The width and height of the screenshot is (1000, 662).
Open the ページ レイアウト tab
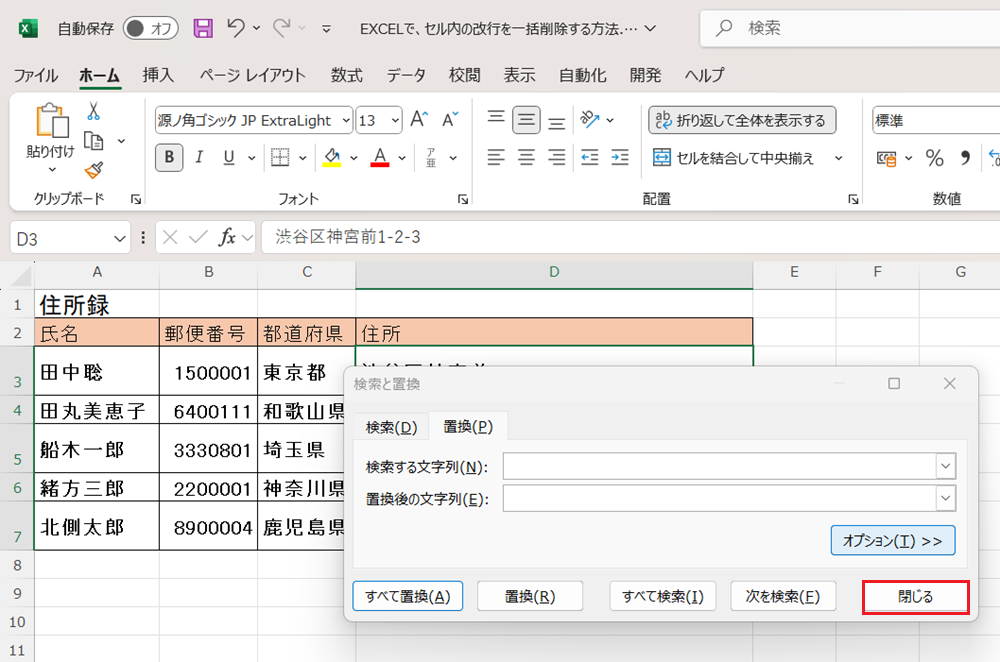click(253, 75)
